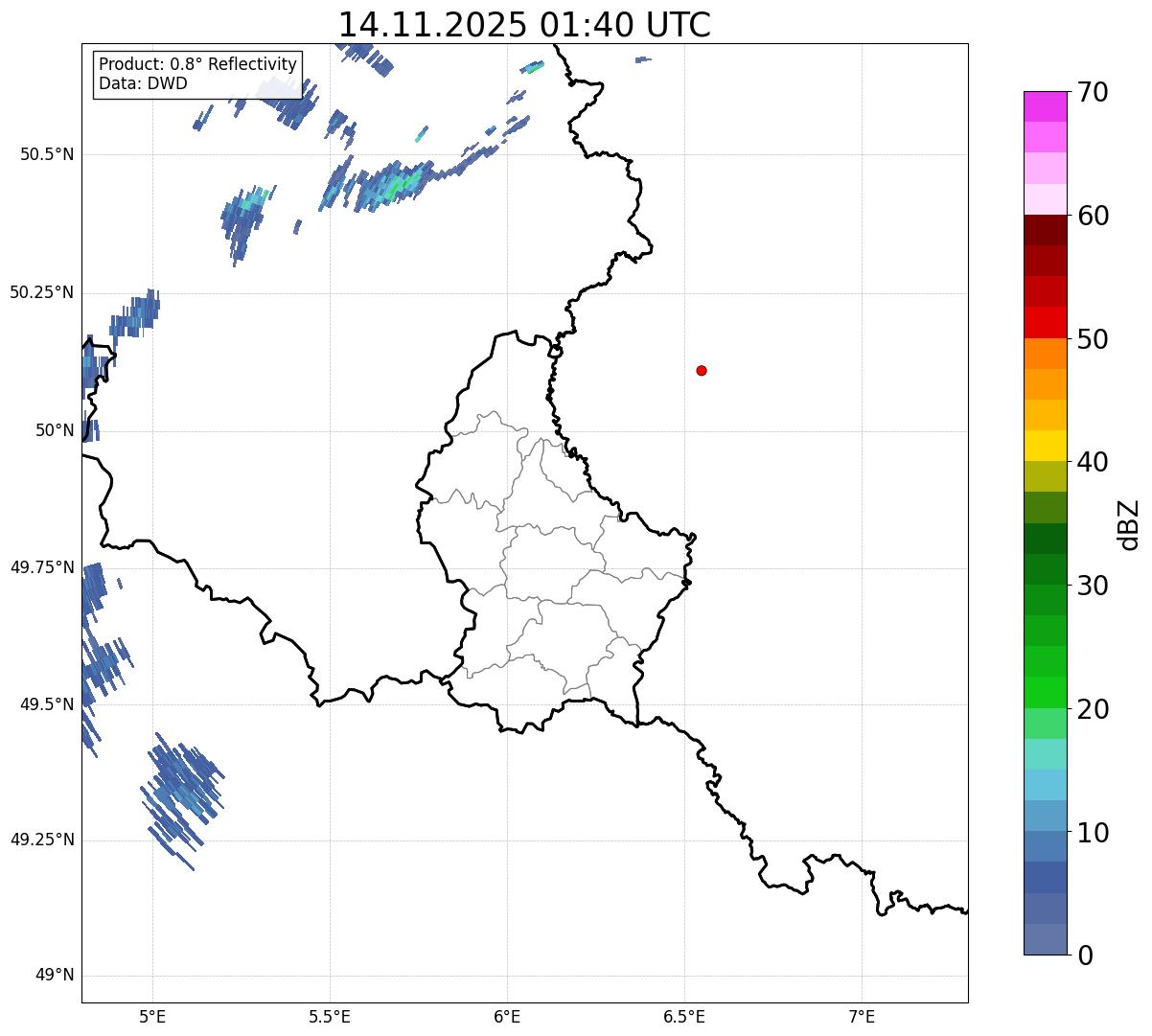
Task: Click the '7°E' longitude label
Action: tap(862, 1017)
